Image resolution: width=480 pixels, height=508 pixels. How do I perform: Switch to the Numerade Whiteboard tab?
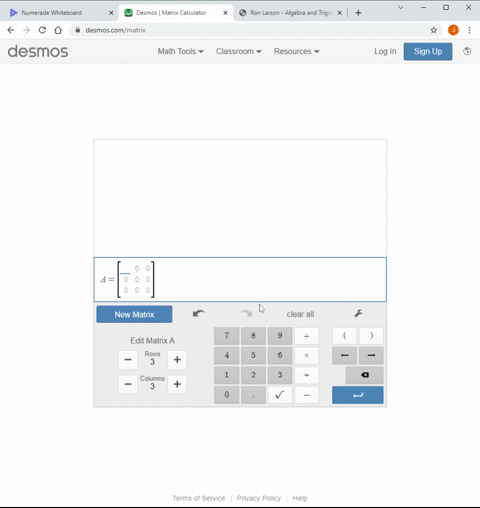click(52, 13)
